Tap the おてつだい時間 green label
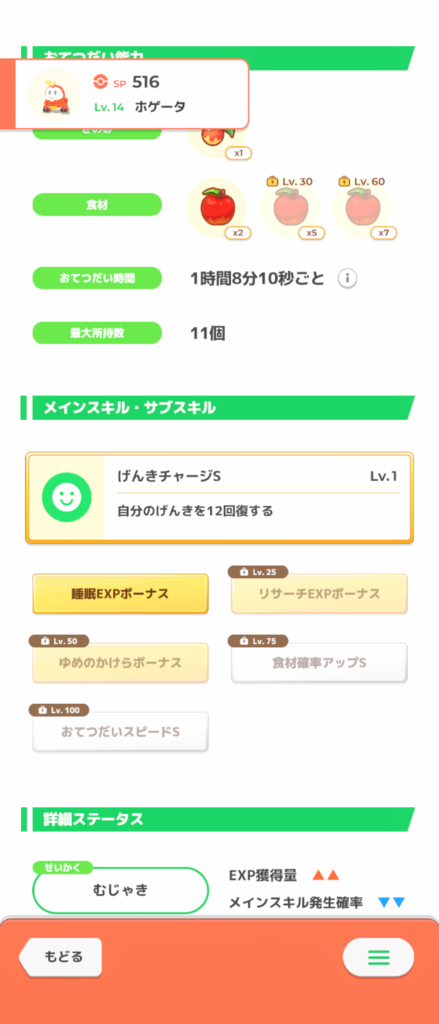 point(97,278)
